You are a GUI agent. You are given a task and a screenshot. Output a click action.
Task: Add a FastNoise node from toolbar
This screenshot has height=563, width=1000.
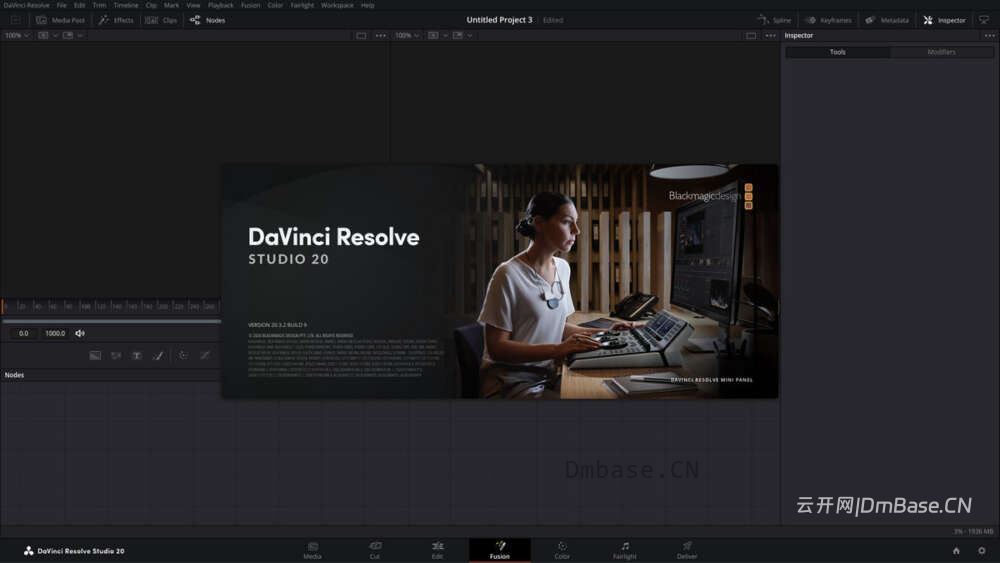(115, 355)
